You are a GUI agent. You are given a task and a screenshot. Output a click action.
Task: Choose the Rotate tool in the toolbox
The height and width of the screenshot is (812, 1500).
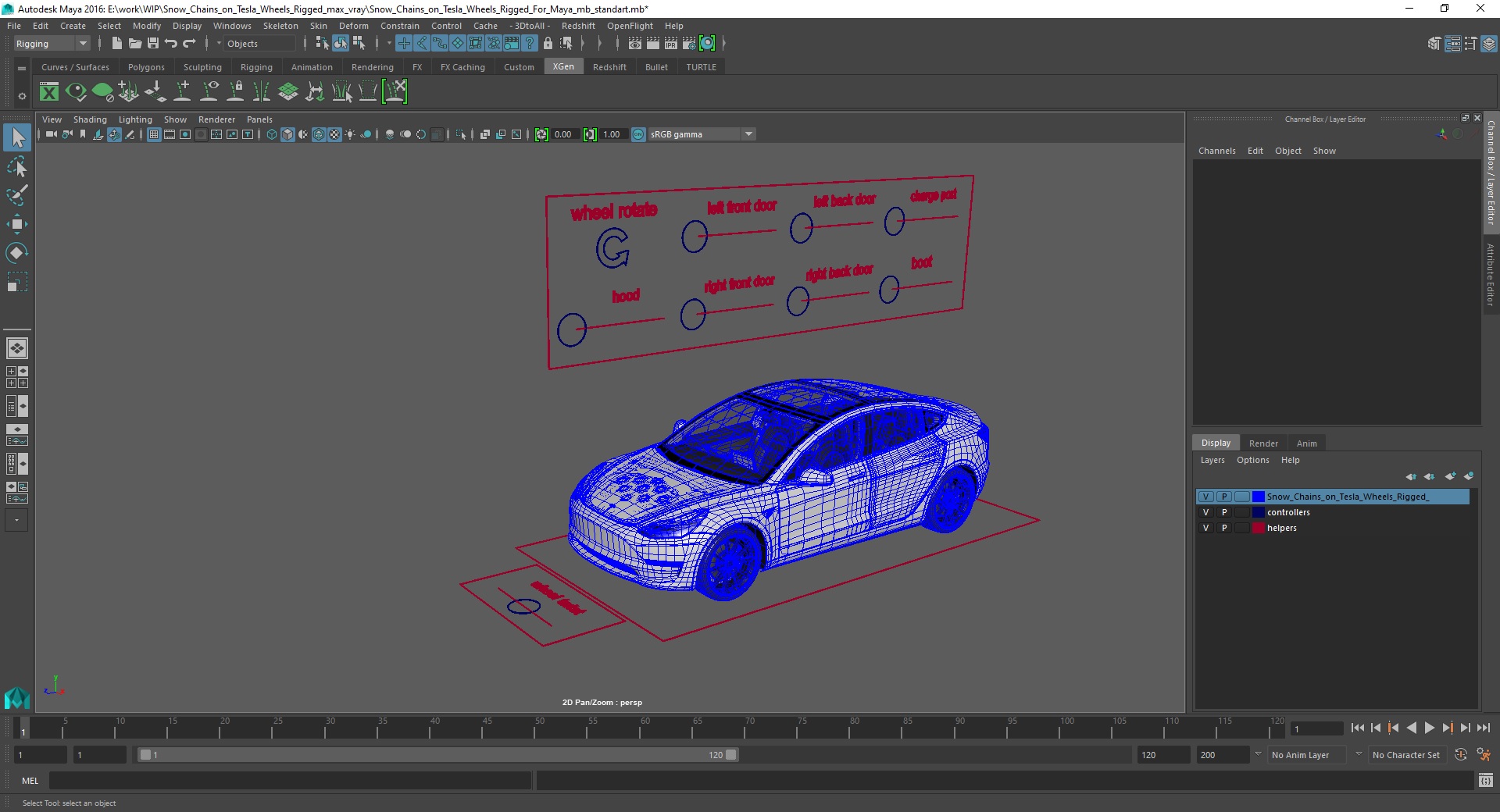17,252
